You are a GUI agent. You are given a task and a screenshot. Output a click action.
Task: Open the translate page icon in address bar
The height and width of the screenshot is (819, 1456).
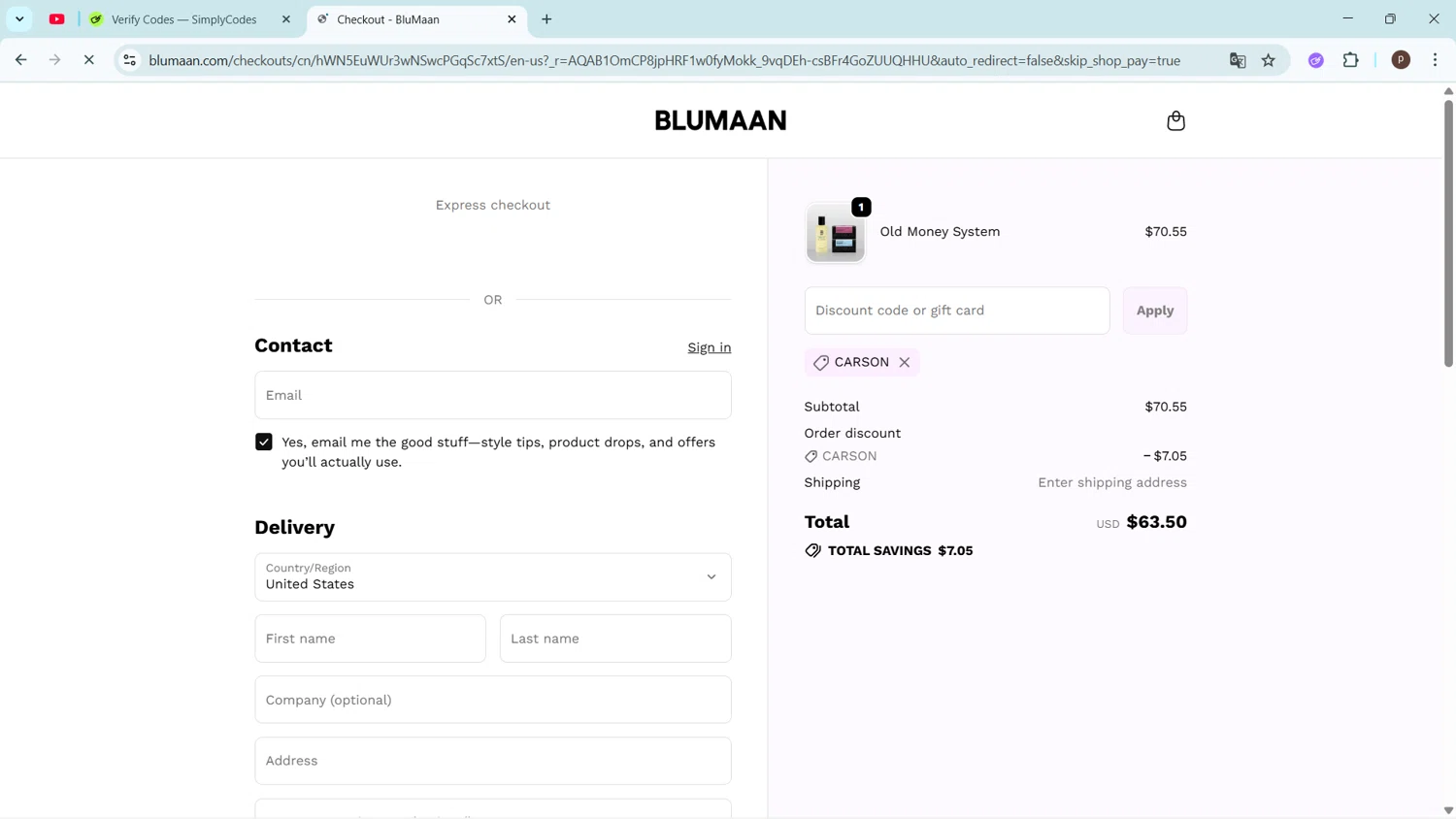(x=1238, y=60)
